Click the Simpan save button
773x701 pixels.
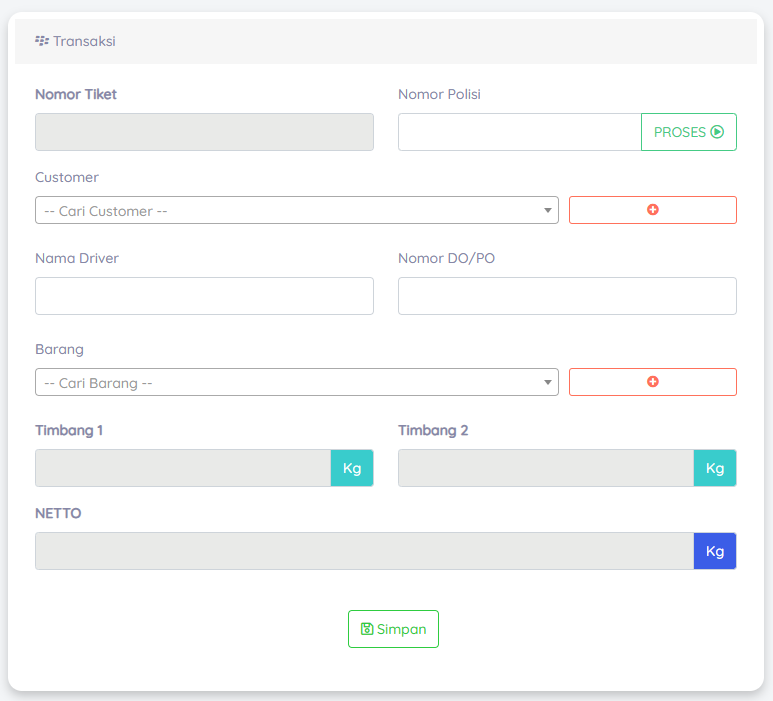[393, 629]
